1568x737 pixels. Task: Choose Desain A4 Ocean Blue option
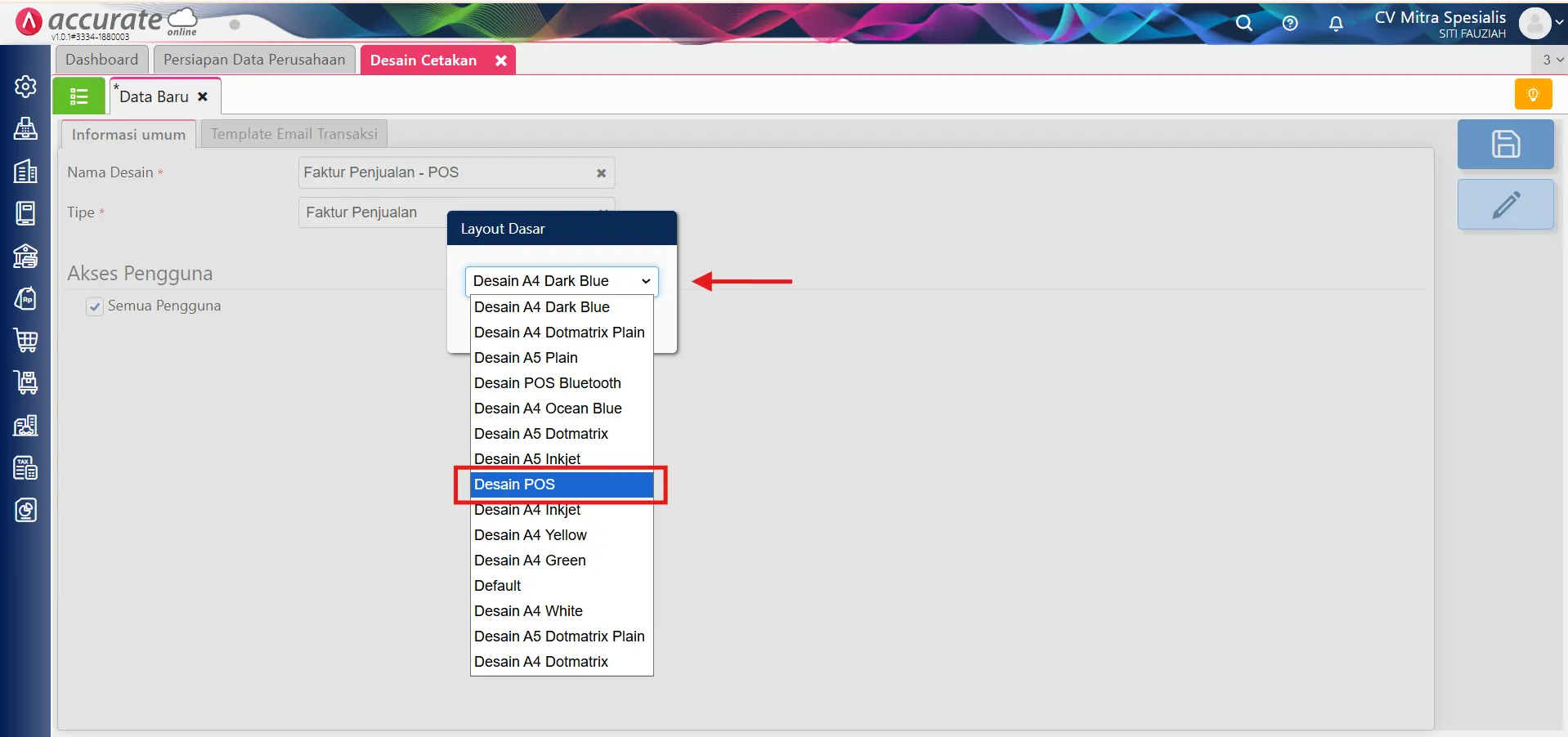[548, 409]
